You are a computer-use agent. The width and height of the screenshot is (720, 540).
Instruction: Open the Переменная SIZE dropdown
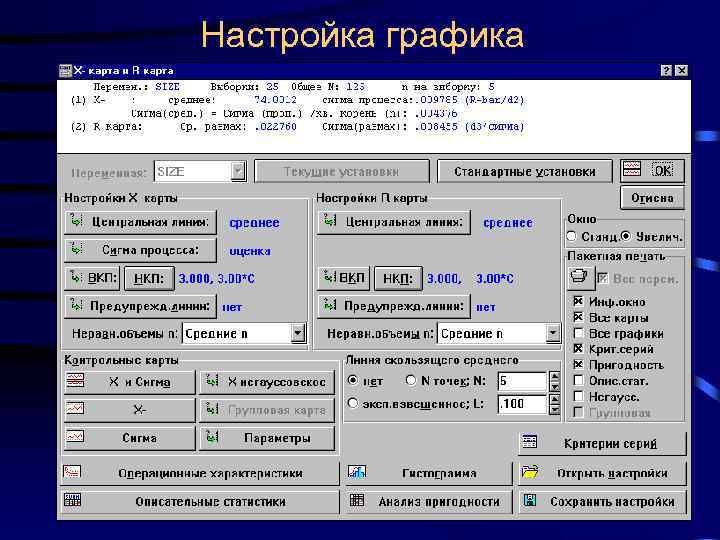coord(238,171)
